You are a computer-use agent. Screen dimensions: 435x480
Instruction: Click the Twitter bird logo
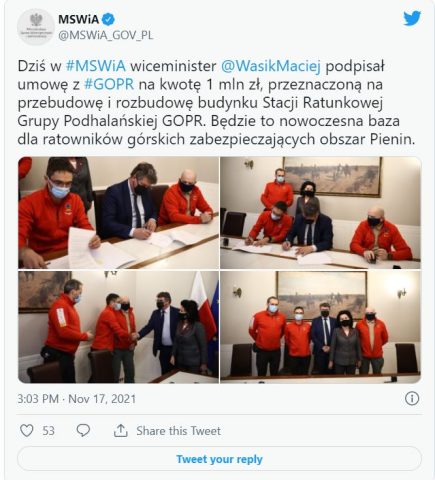[412, 18]
